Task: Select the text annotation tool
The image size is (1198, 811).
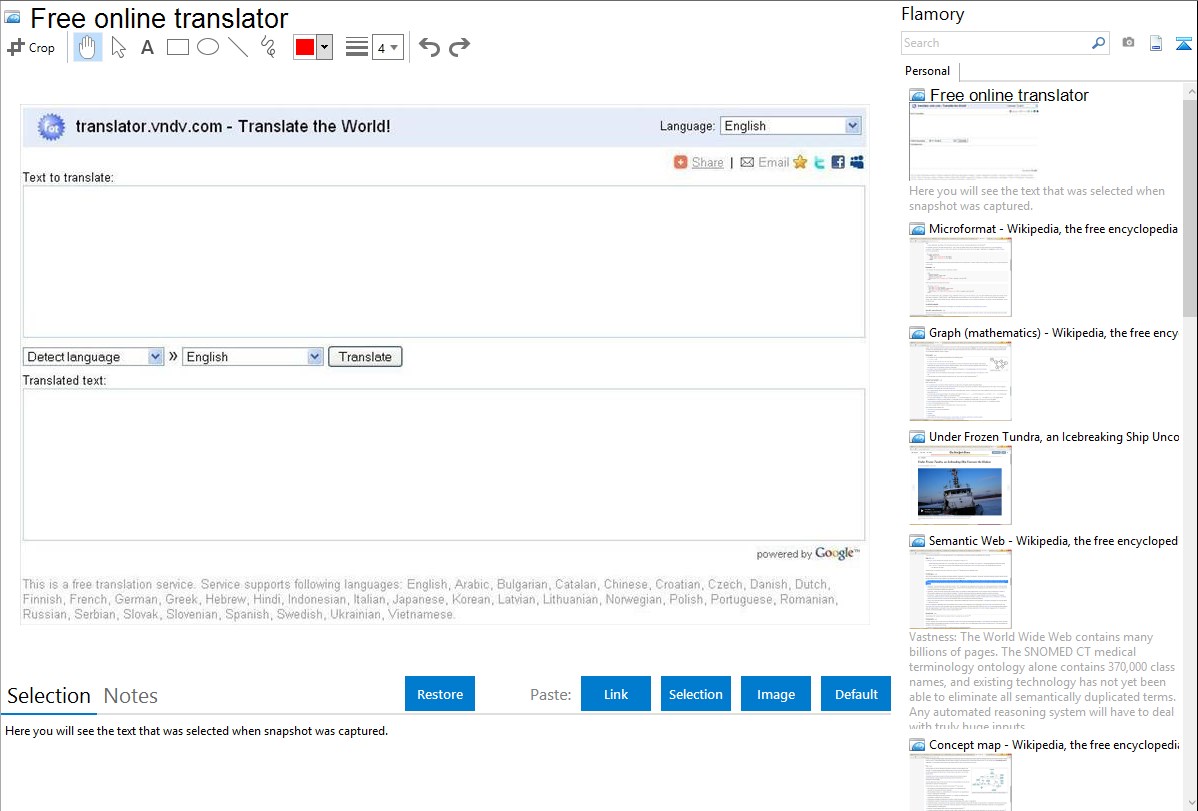Action: (x=147, y=47)
